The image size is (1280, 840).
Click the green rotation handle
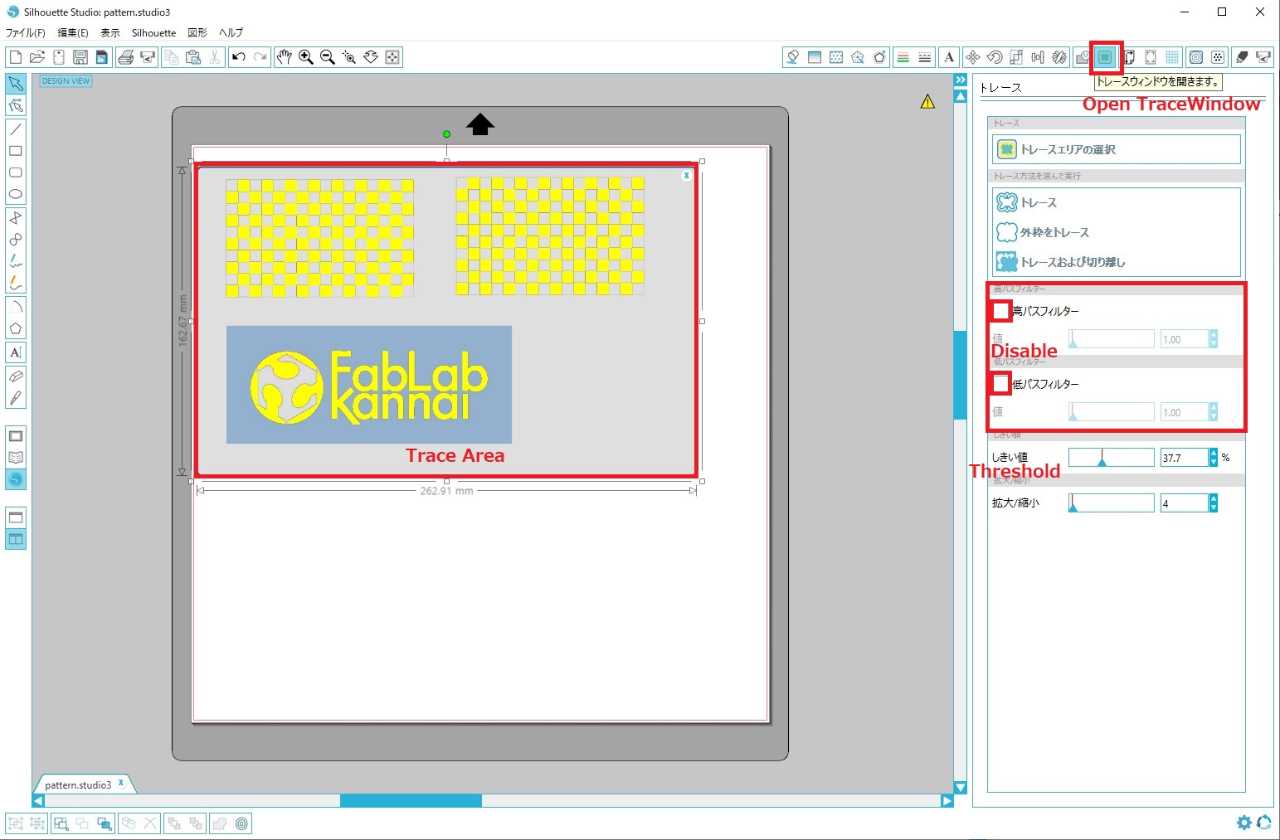pos(446,134)
